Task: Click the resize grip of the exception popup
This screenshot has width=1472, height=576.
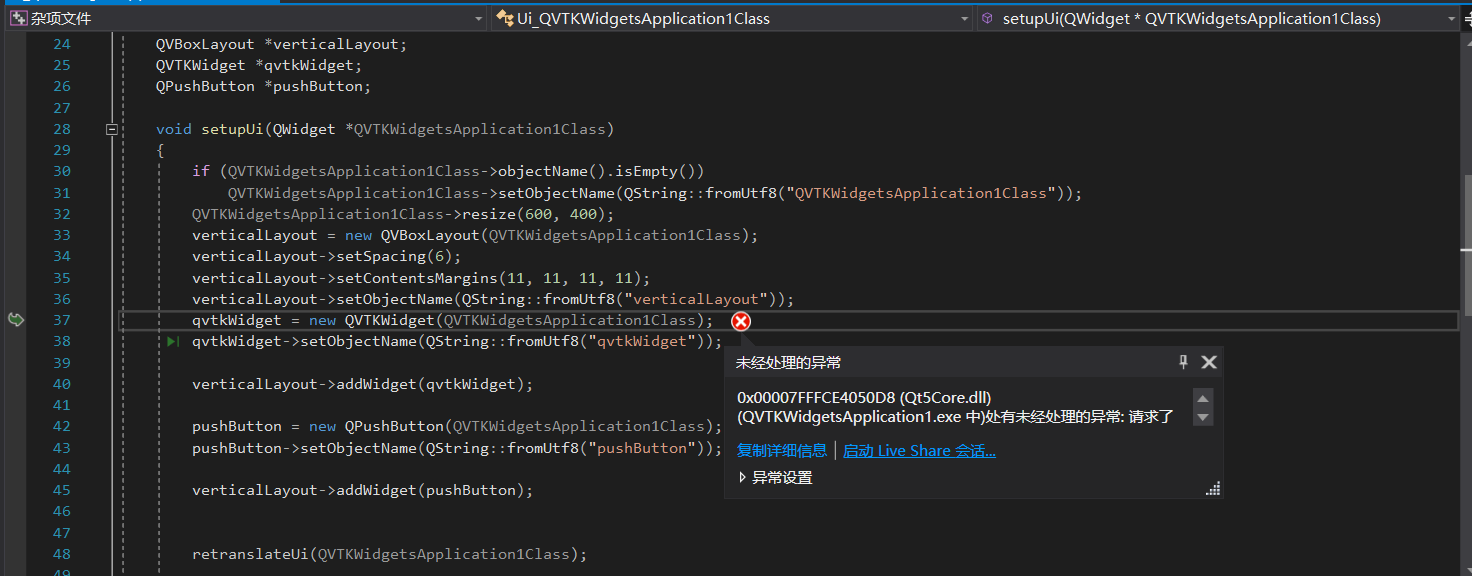Action: pos(1211,487)
